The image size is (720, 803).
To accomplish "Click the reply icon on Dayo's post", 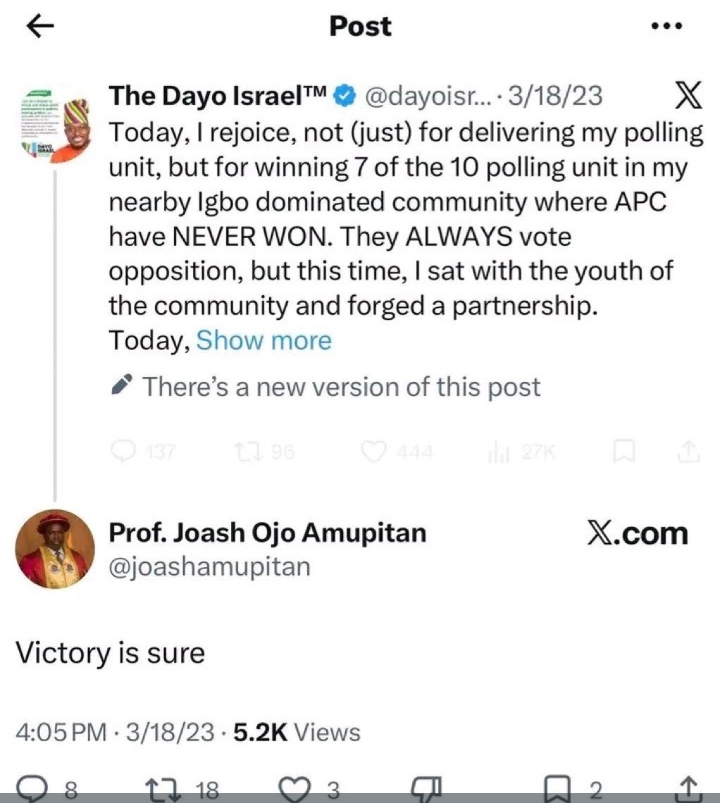I will (x=125, y=452).
